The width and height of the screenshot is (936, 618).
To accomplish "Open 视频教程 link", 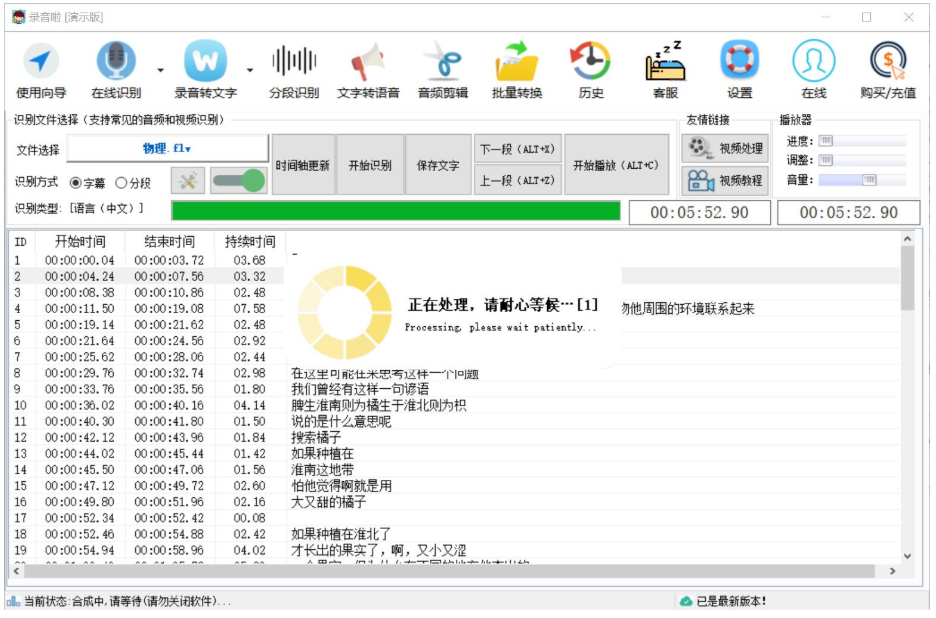I will point(725,180).
